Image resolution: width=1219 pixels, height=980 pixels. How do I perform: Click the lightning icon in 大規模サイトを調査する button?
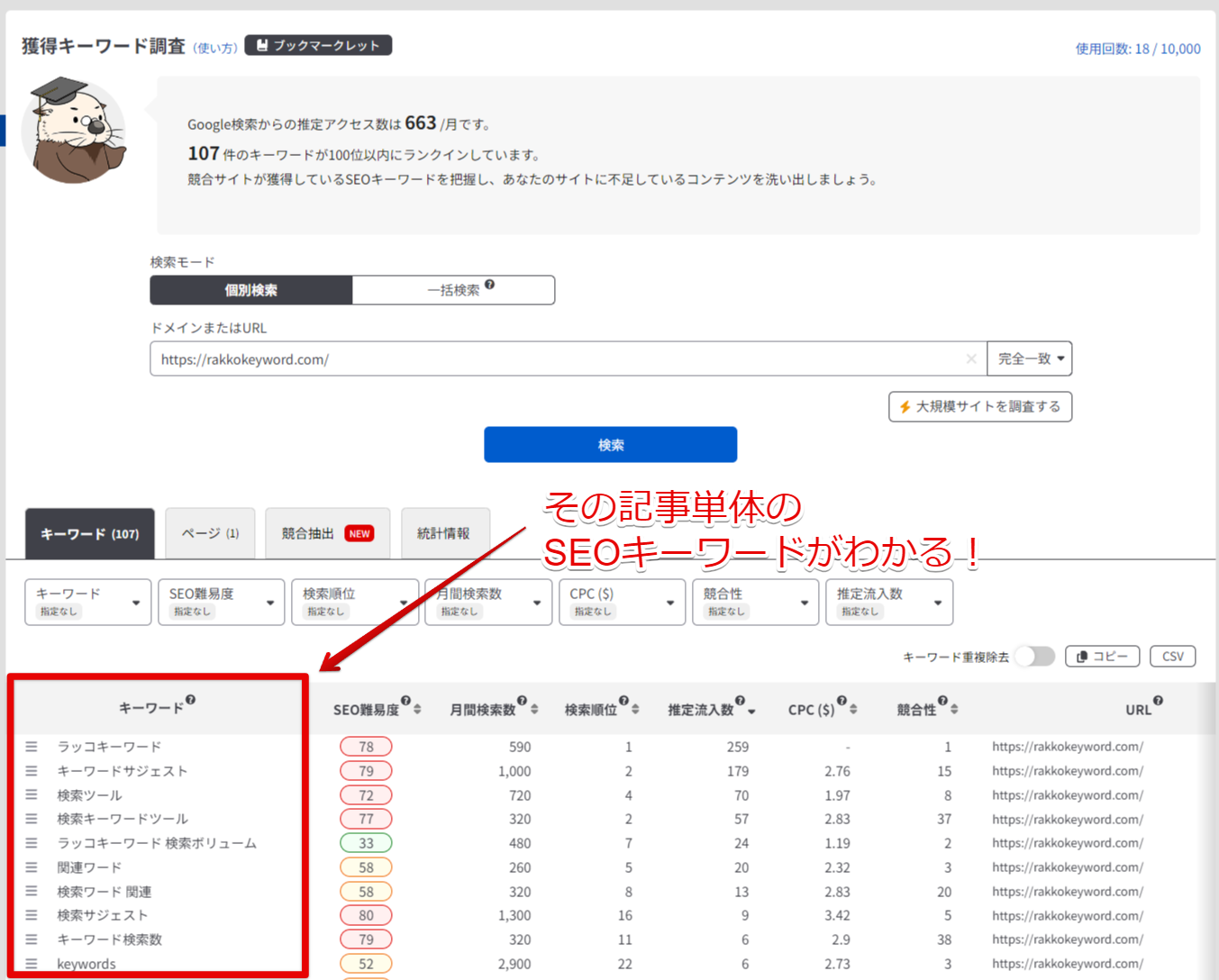pos(905,406)
